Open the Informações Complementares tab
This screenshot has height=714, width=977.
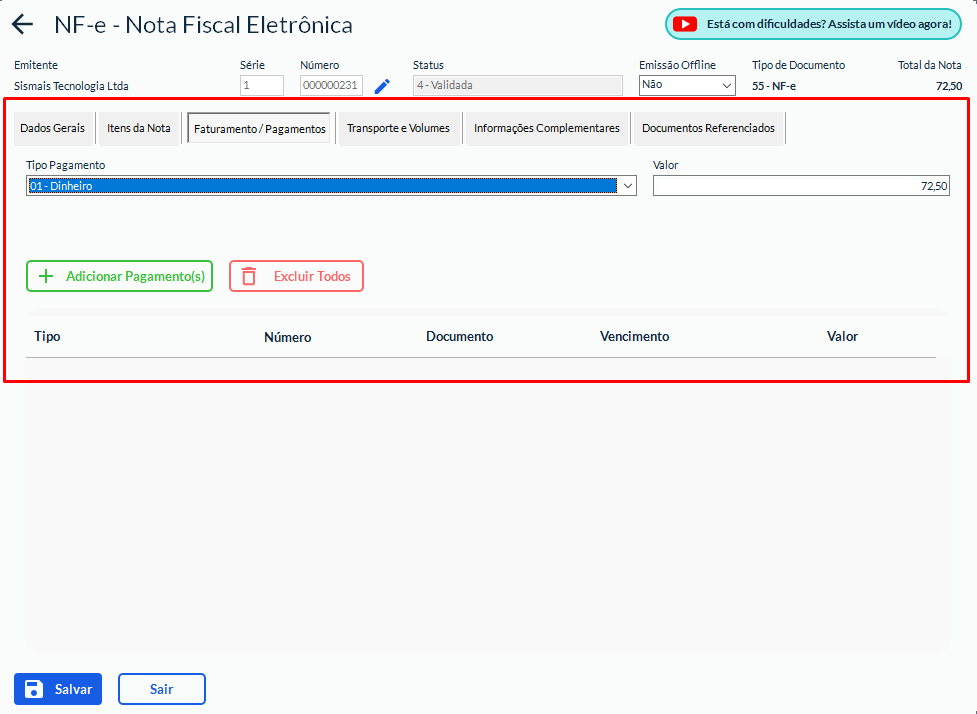[546, 128]
